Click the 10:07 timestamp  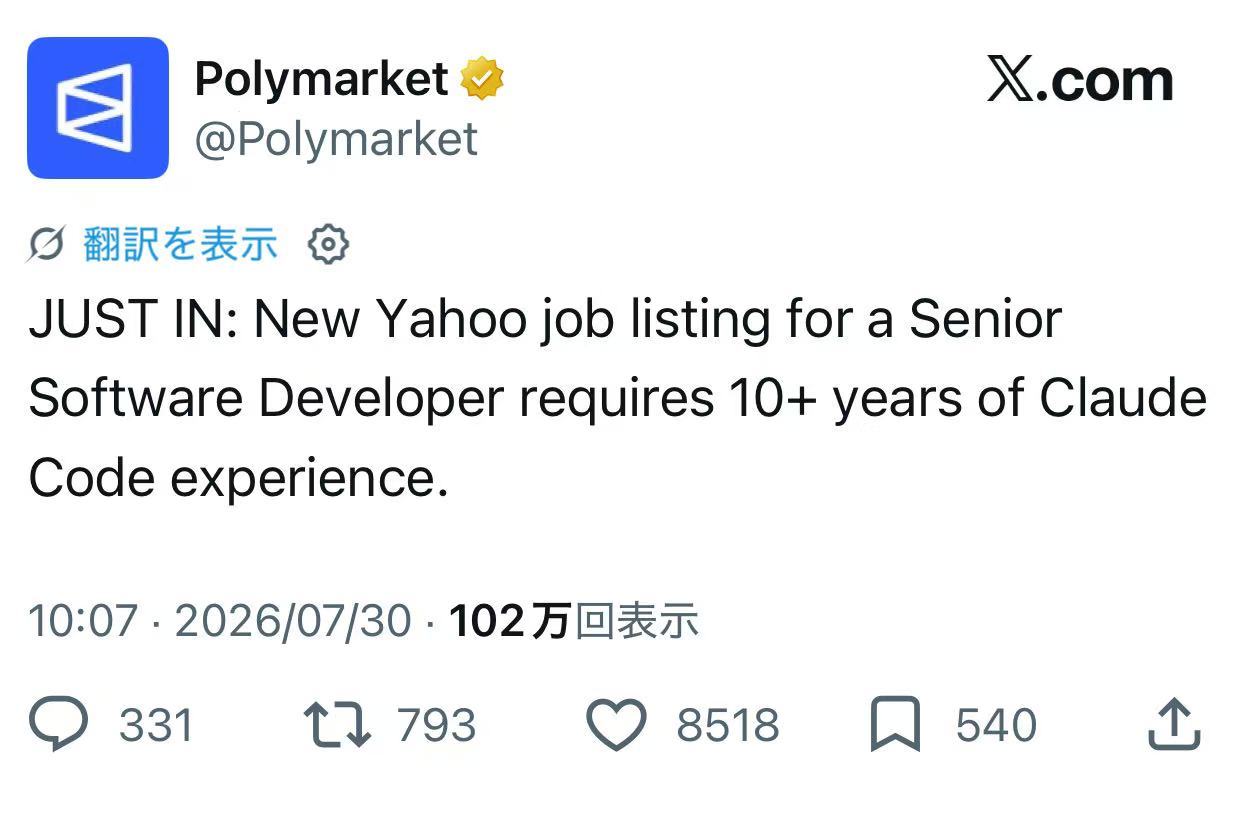[x=83, y=621]
